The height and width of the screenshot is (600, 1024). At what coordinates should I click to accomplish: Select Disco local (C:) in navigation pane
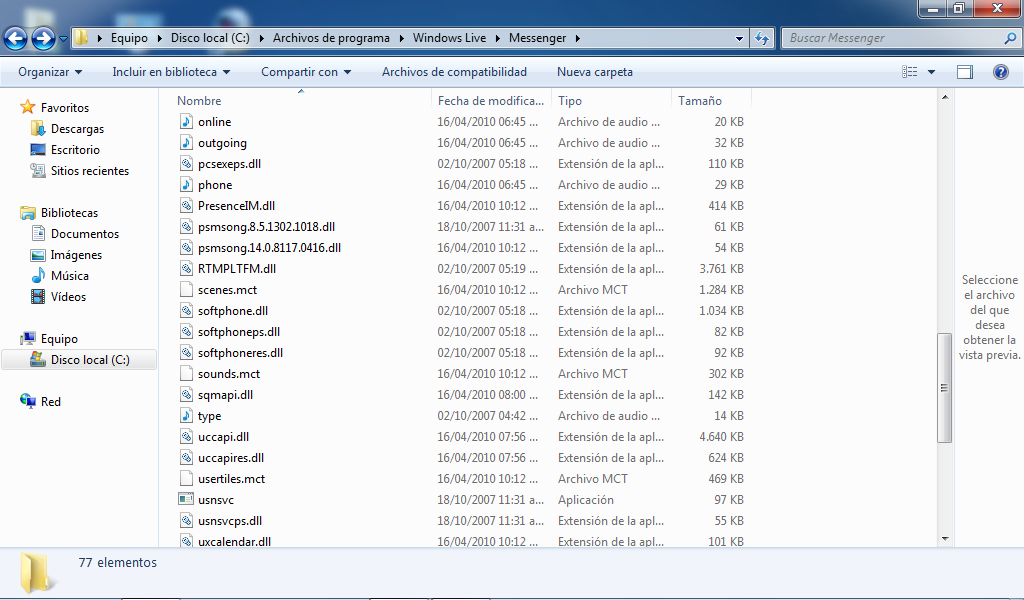(x=90, y=360)
